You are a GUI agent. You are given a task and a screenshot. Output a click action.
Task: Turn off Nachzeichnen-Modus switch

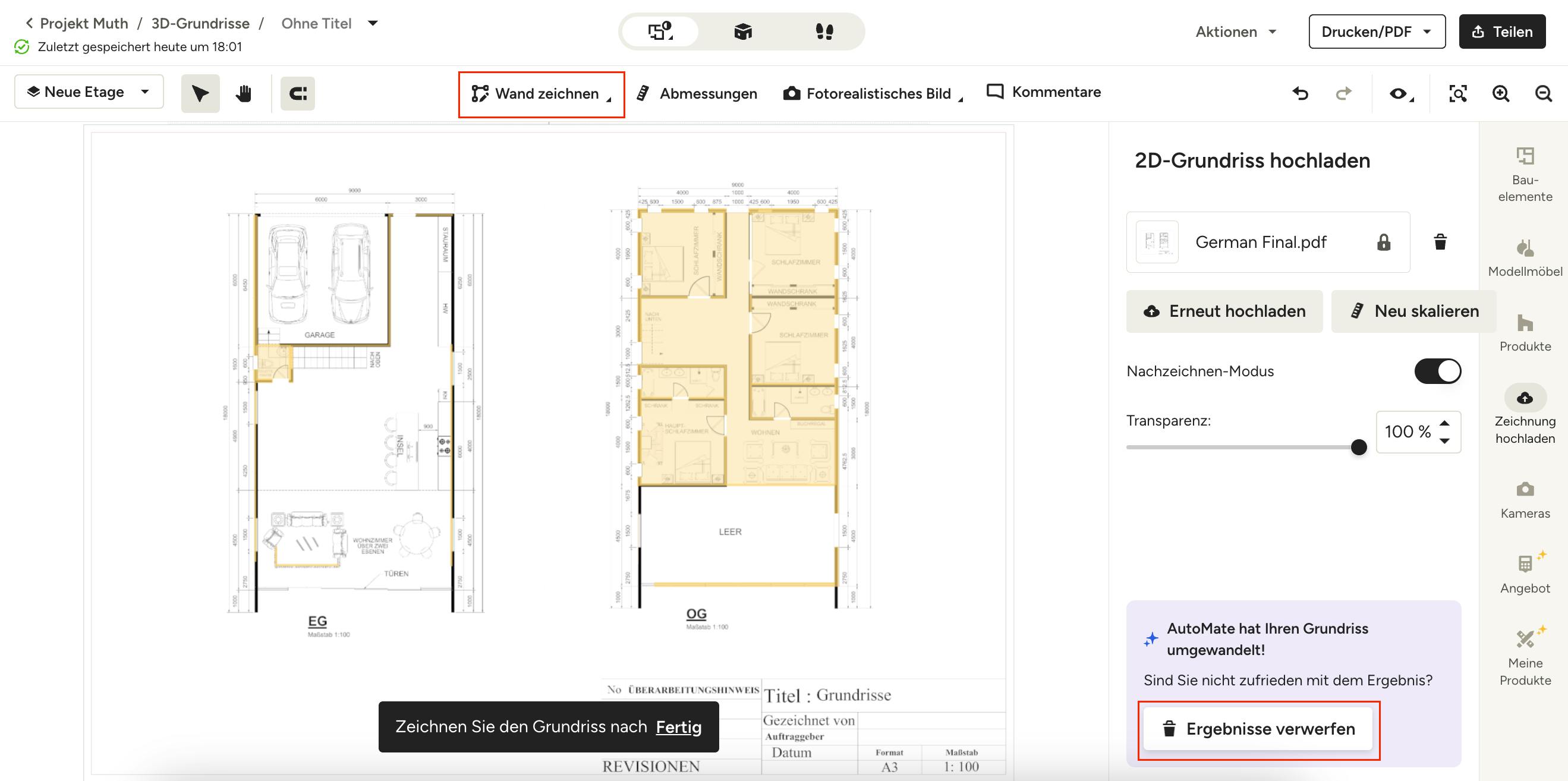coord(1437,371)
